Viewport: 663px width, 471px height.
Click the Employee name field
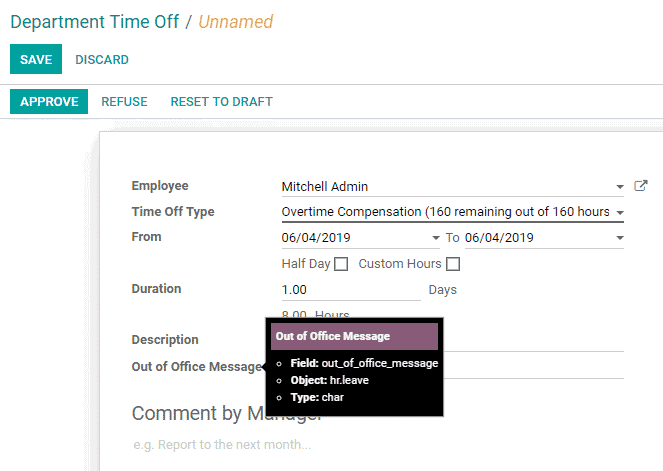point(447,186)
